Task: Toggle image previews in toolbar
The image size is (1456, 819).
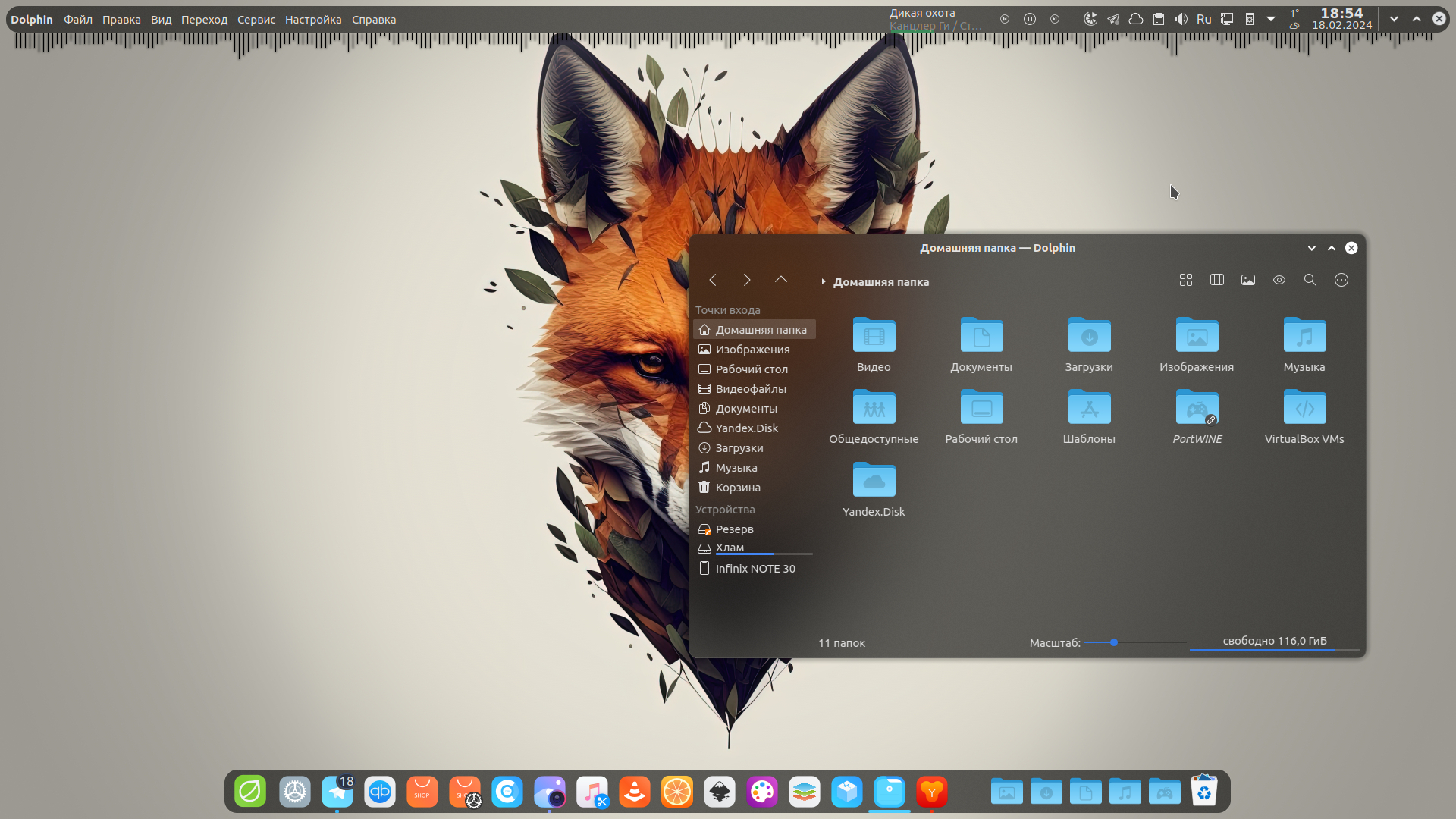Action: click(1248, 280)
